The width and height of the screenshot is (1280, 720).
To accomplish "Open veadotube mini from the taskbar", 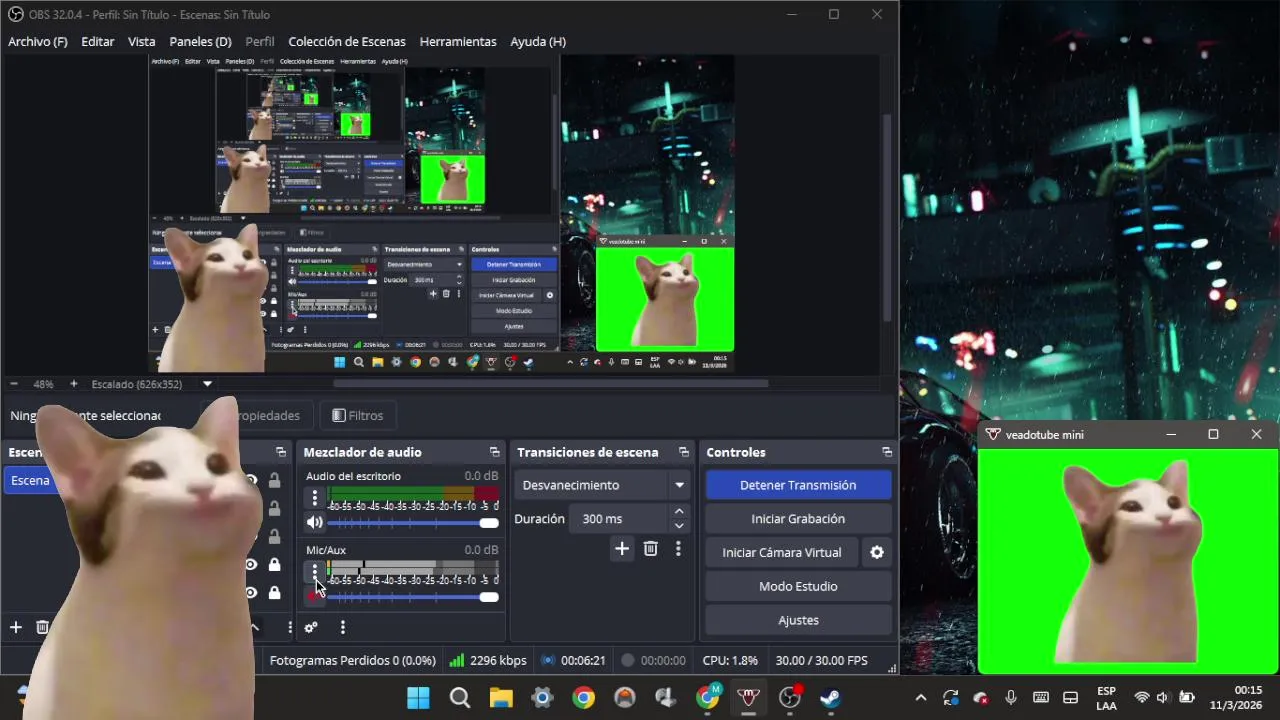I will click(748, 698).
